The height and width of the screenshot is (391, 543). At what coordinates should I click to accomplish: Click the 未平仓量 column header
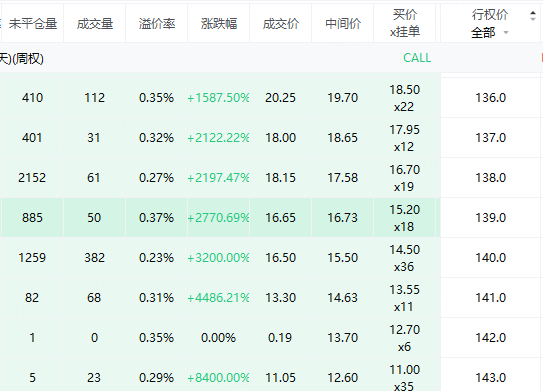pyautogui.click(x=33, y=24)
